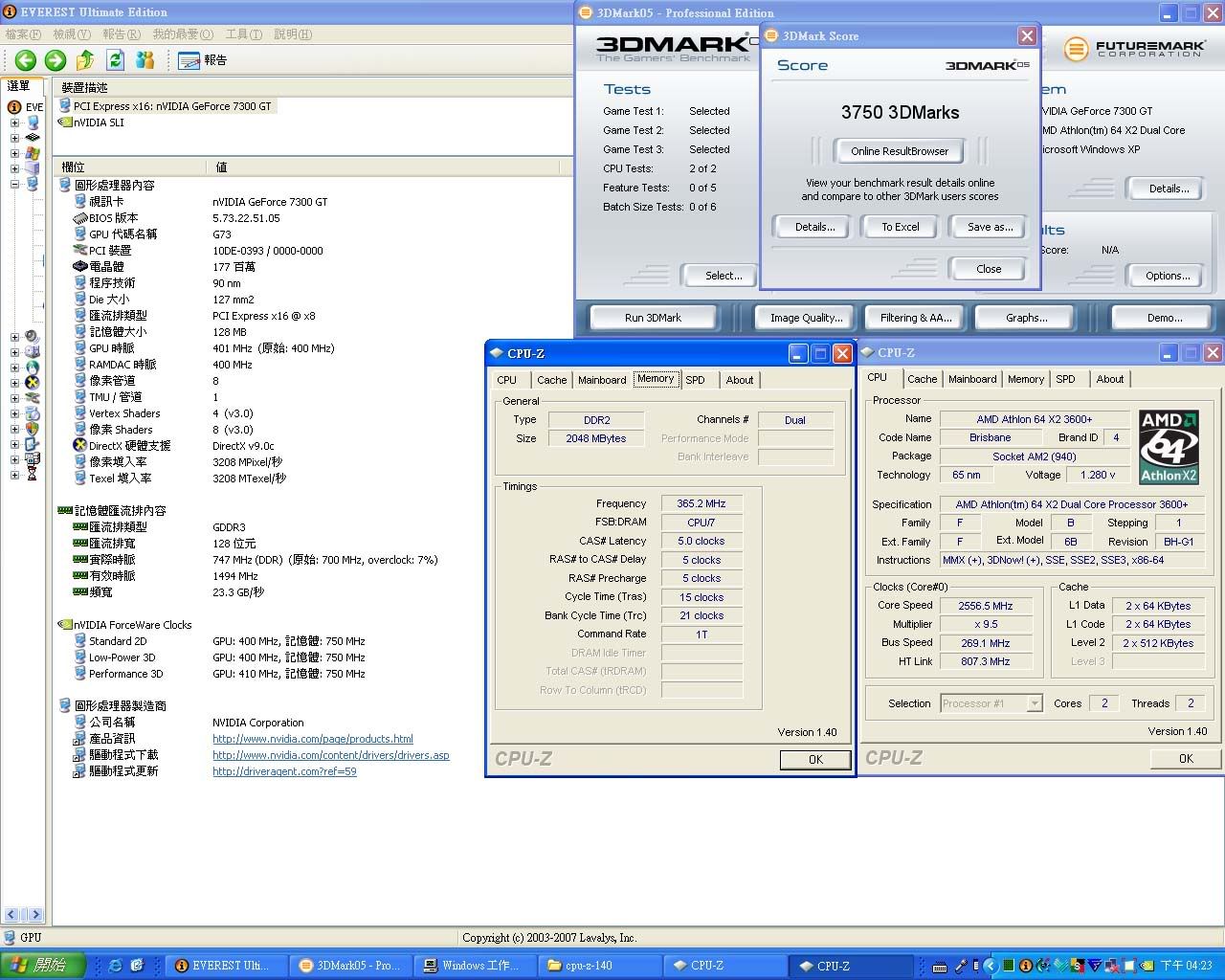The width and height of the screenshot is (1225, 980).
Task: Click the 報告 report toolbar button
Action: 203,60
